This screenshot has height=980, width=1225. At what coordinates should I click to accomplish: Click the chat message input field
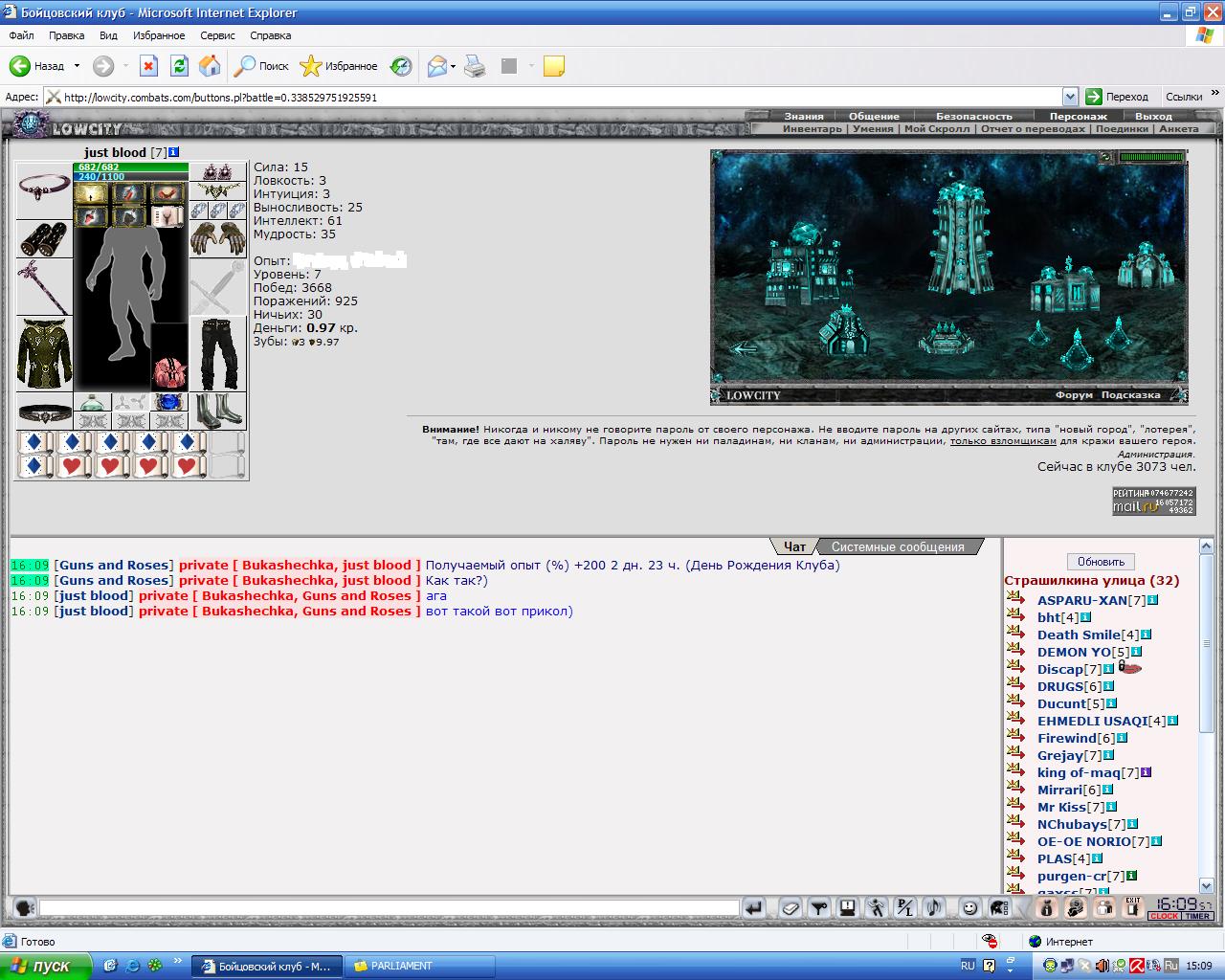coord(390,907)
